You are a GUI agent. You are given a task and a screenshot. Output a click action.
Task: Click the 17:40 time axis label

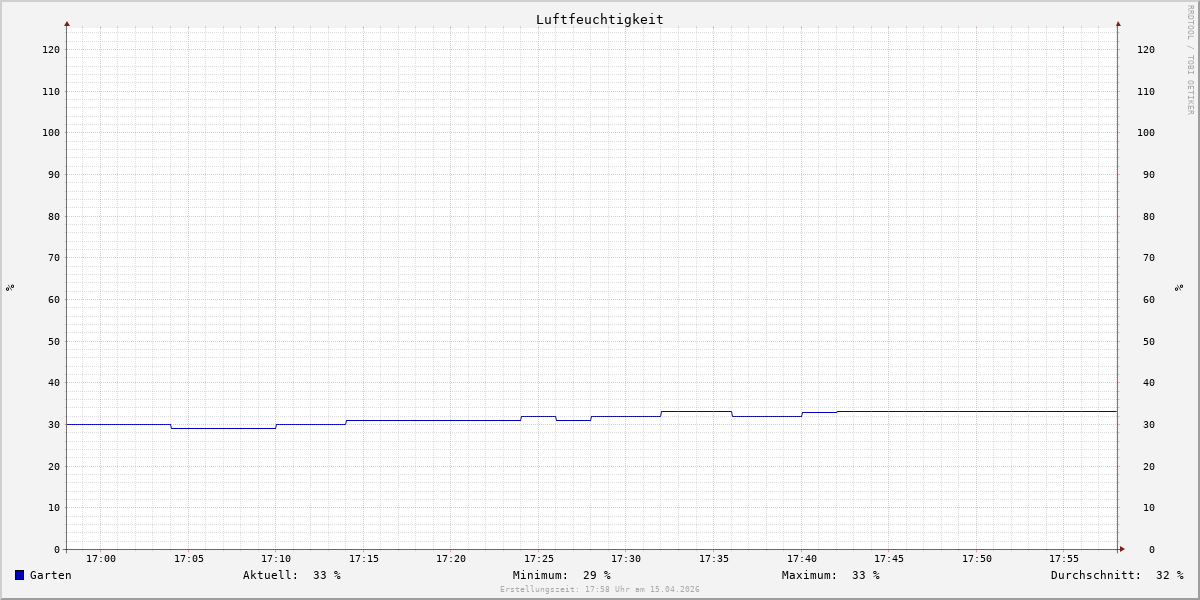pos(802,558)
